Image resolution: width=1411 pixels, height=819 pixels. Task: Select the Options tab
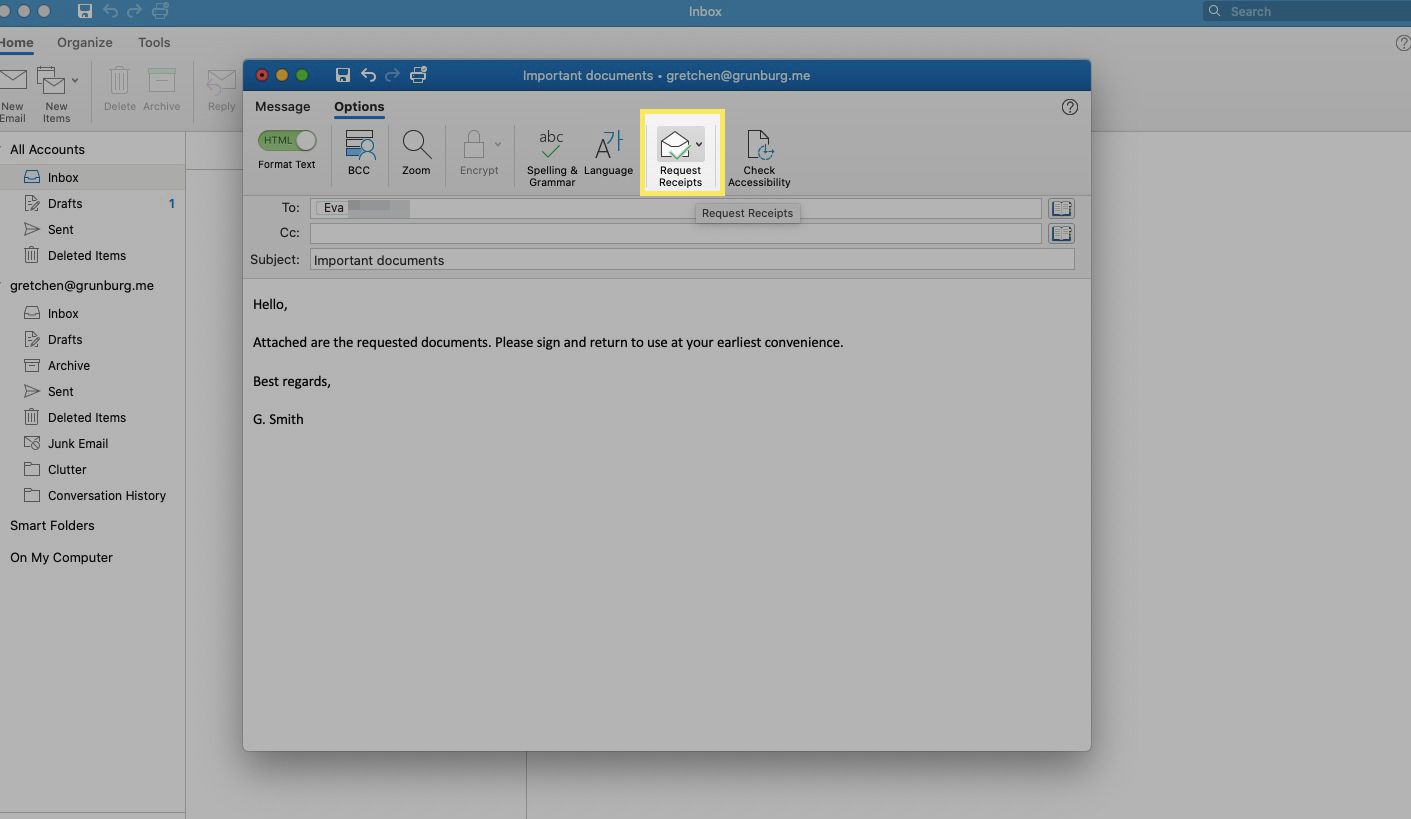[x=359, y=106]
